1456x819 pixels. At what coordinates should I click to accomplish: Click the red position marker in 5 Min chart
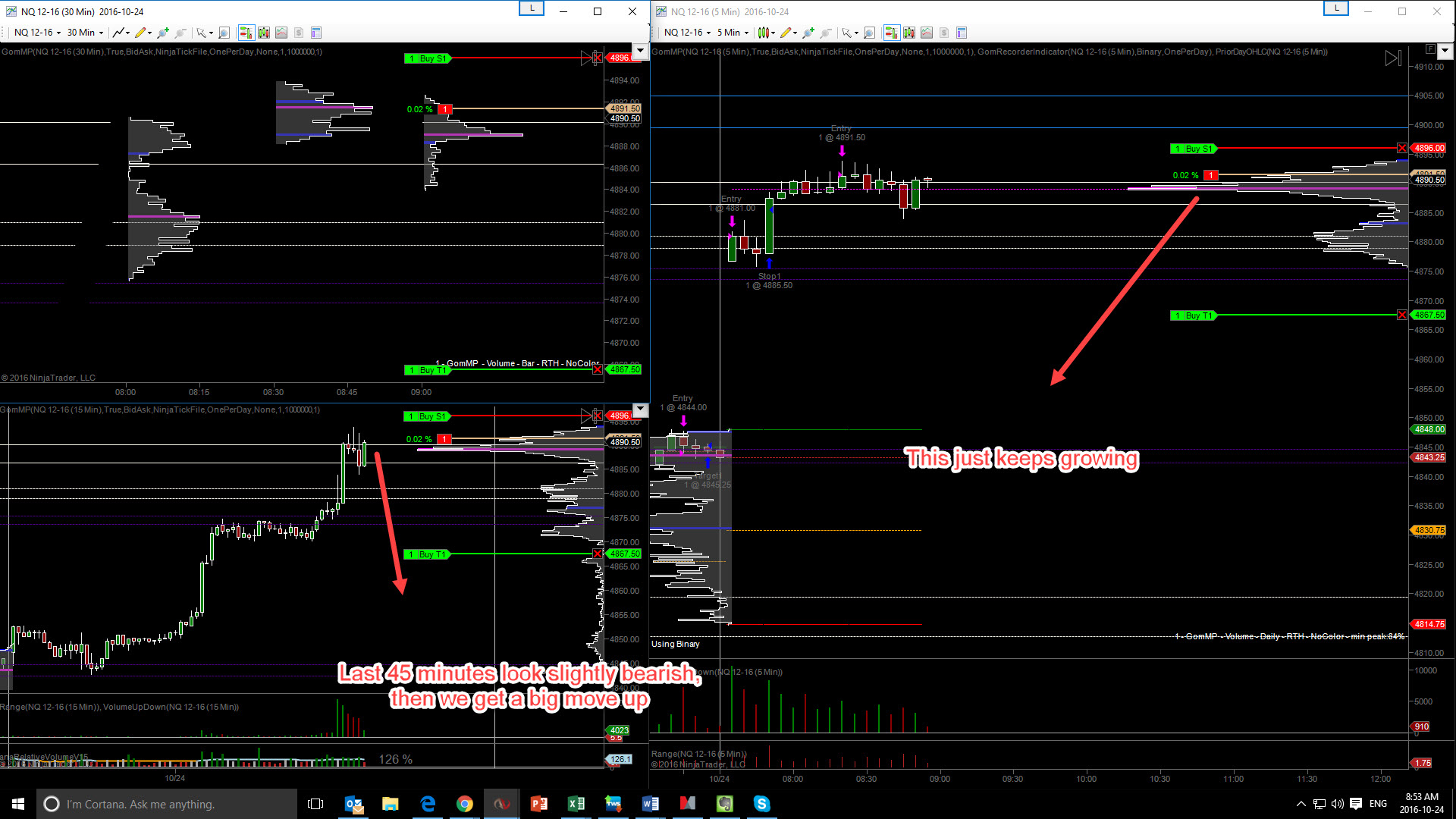click(x=1211, y=176)
